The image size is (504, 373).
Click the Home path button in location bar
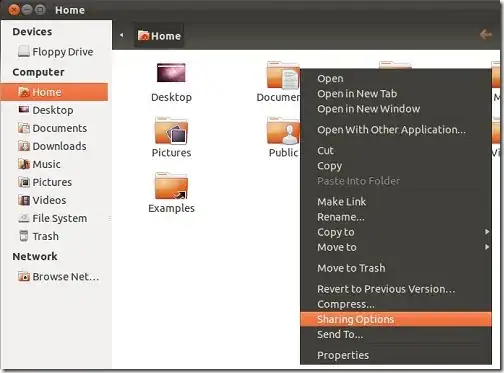tap(159, 35)
